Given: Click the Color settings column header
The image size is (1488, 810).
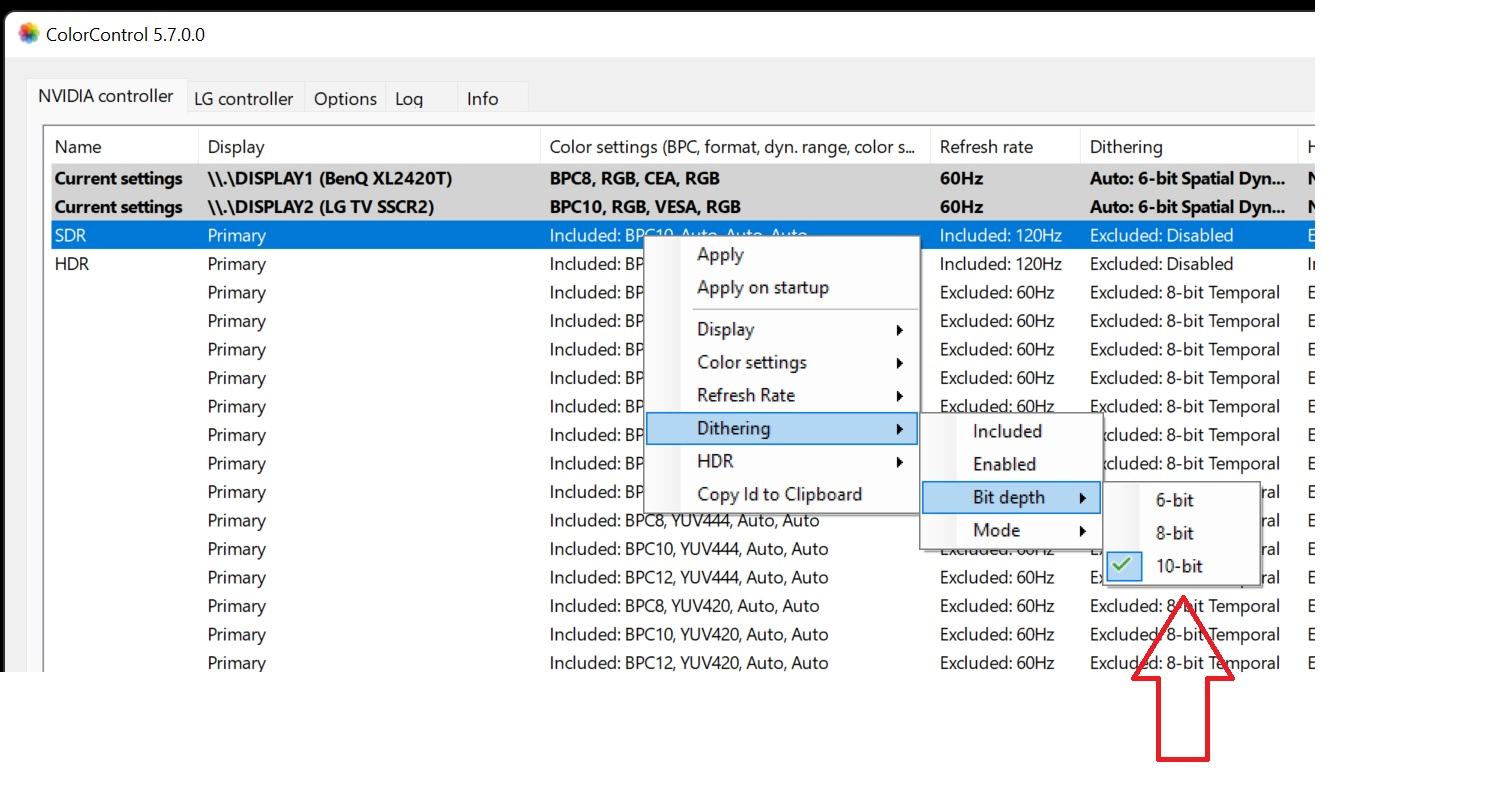Looking at the screenshot, I should pos(735,147).
